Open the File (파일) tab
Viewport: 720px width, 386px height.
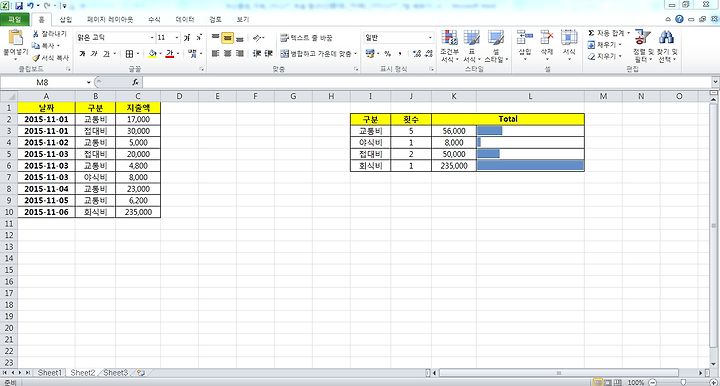15,19
